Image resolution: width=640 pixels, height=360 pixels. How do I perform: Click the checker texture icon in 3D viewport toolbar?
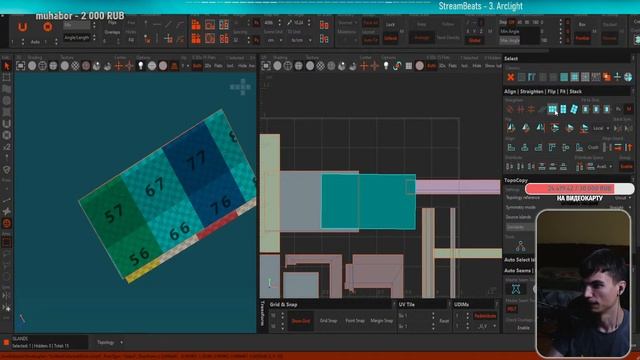(75, 66)
